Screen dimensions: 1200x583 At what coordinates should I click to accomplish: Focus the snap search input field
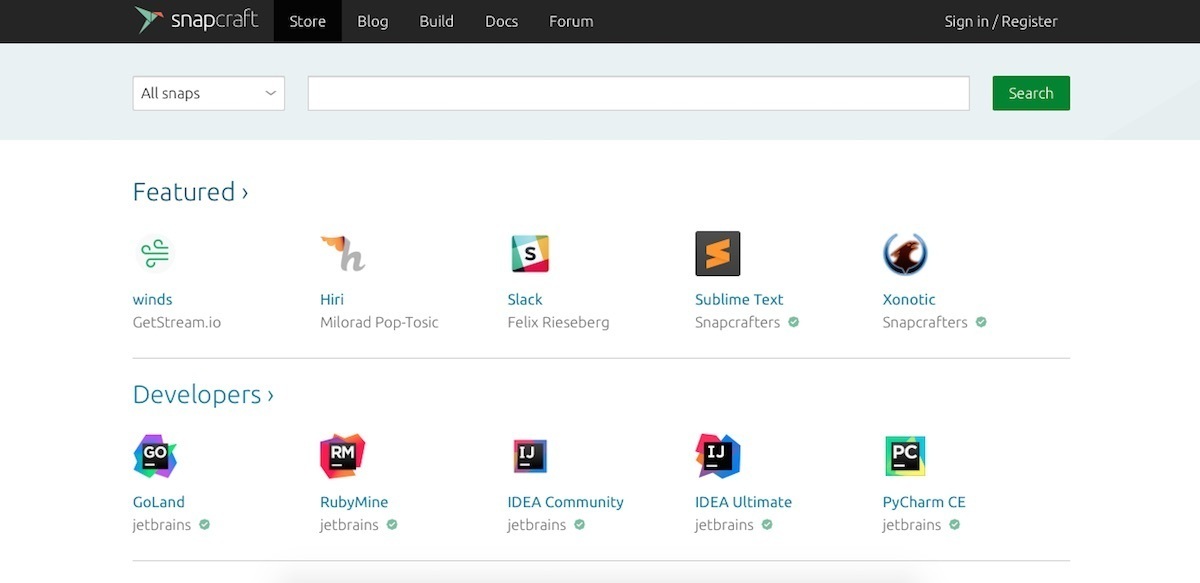(639, 93)
